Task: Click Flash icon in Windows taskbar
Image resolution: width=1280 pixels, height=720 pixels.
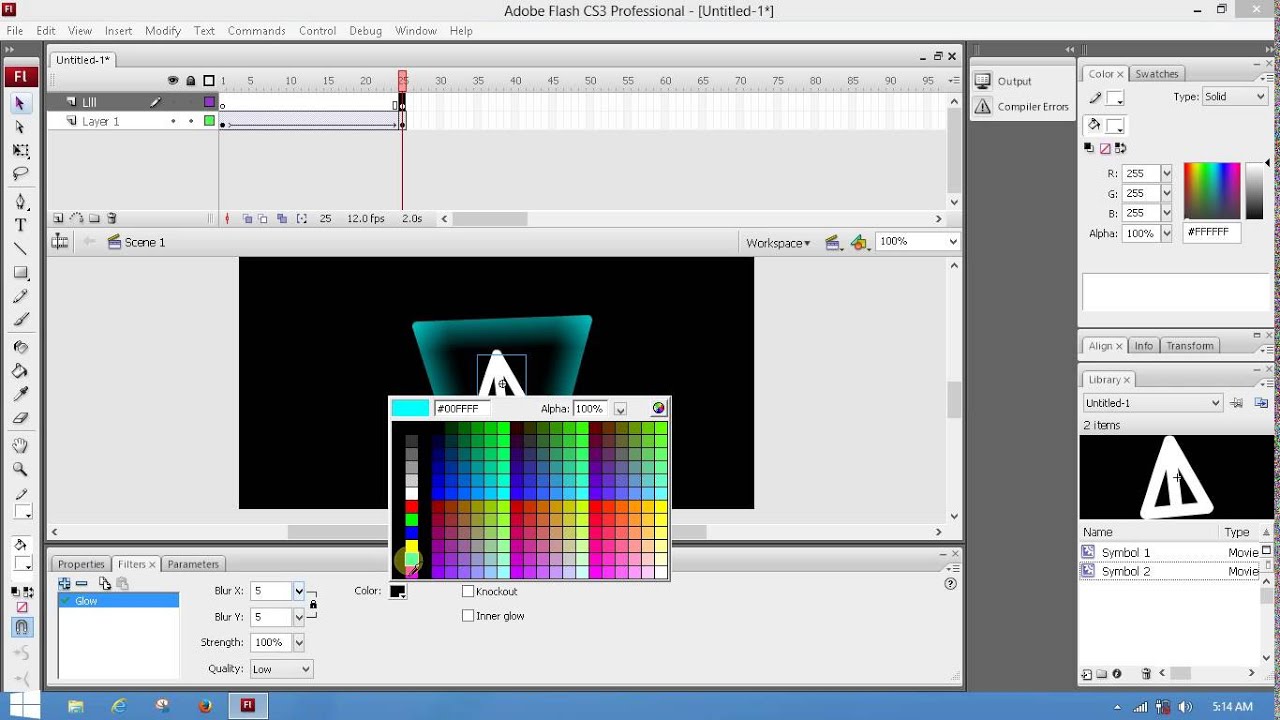Action: (247, 705)
